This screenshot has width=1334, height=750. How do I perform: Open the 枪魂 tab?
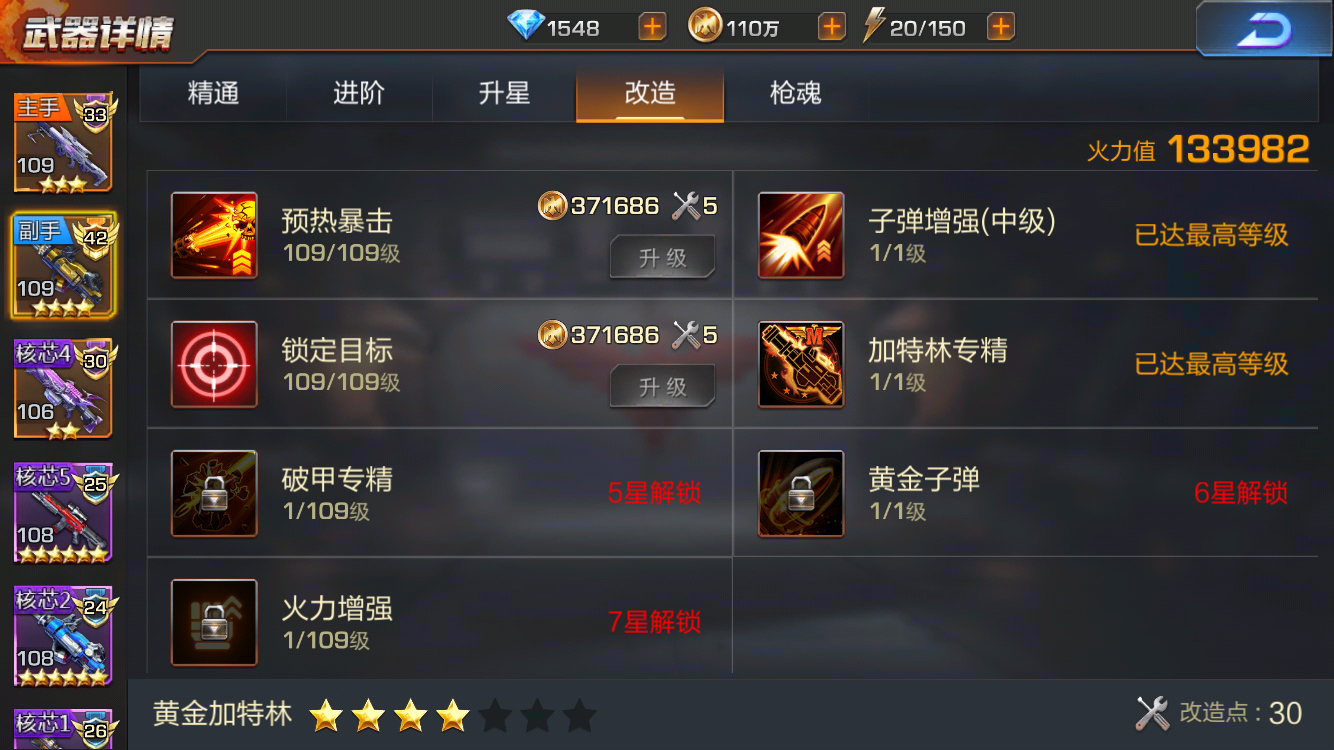click(x=796, y=94)
